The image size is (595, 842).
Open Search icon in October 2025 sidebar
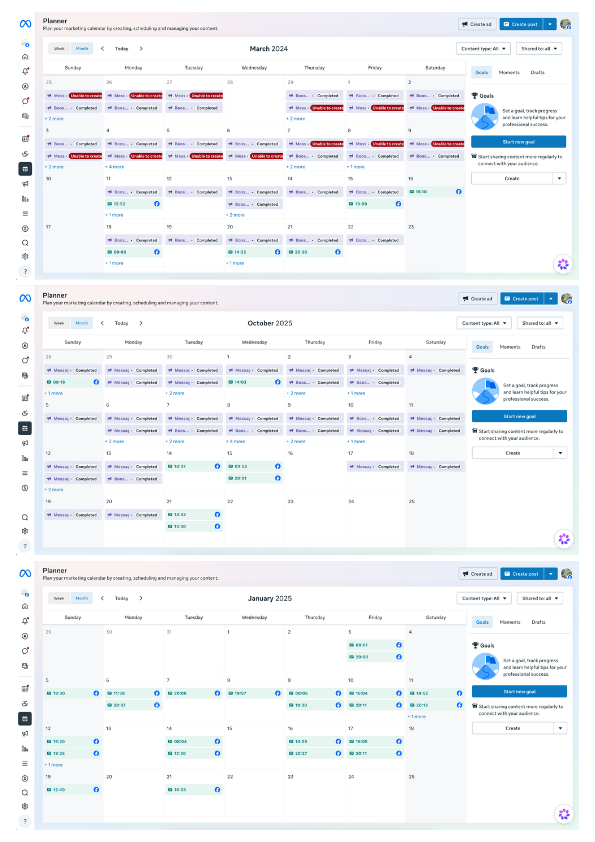click(x=25, y=518)
